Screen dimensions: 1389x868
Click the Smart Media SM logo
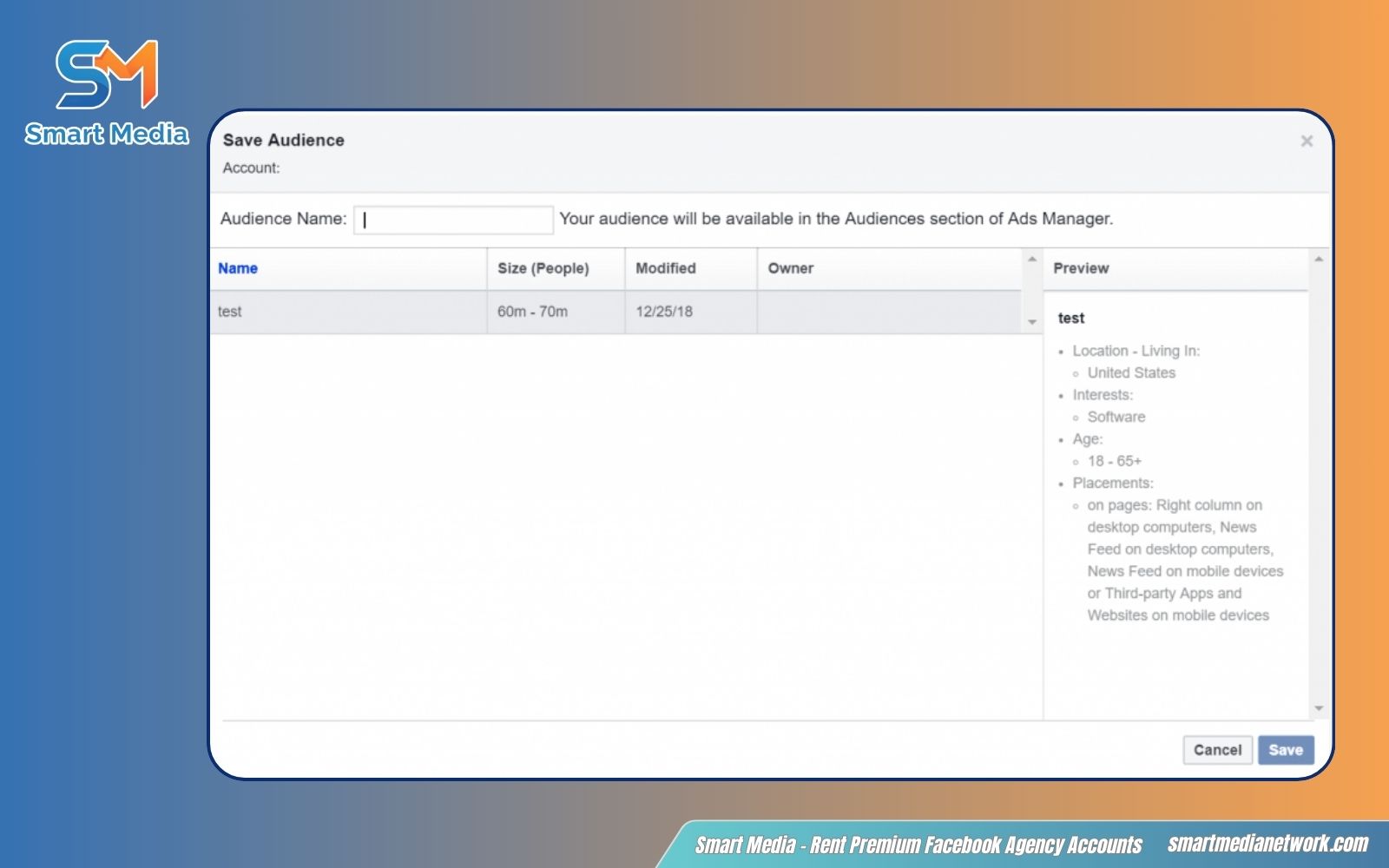coord(106,76)
